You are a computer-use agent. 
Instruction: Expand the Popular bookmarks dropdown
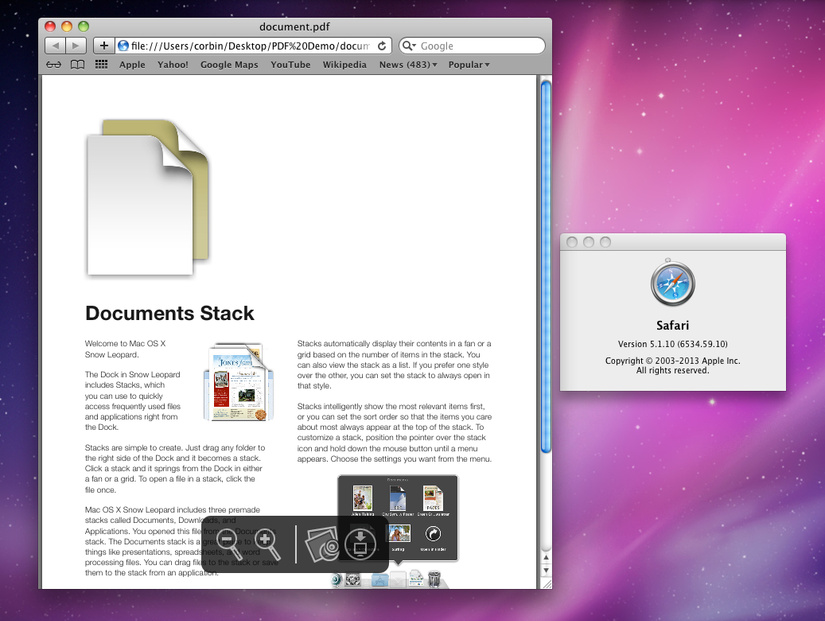[466, 64]
